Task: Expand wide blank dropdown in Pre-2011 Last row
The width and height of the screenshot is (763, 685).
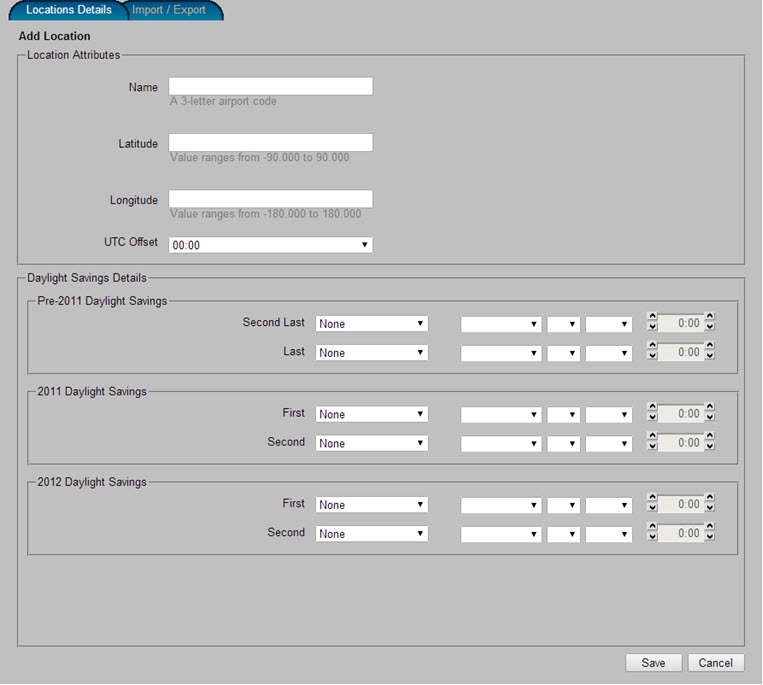Action: pyautogui.click(x=501, y=353)
